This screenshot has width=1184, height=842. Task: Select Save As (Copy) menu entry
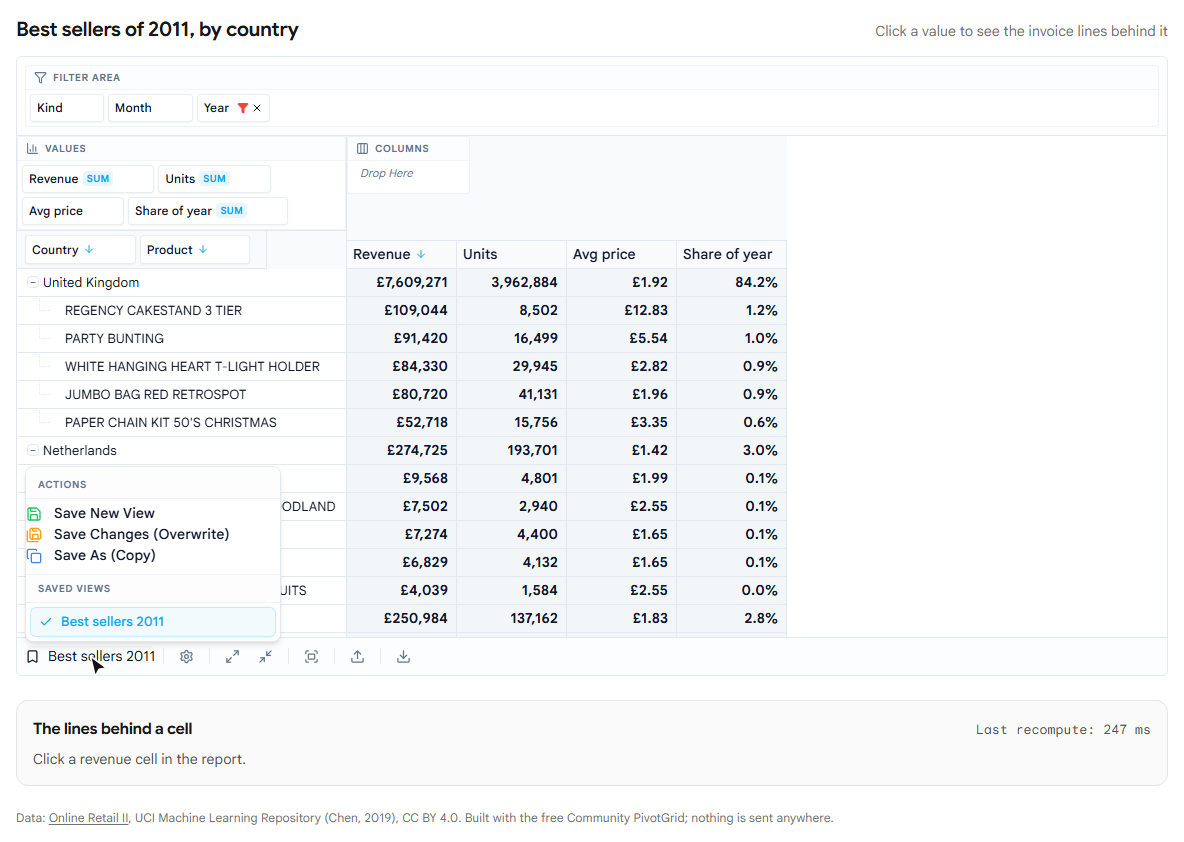coord(104,555)
